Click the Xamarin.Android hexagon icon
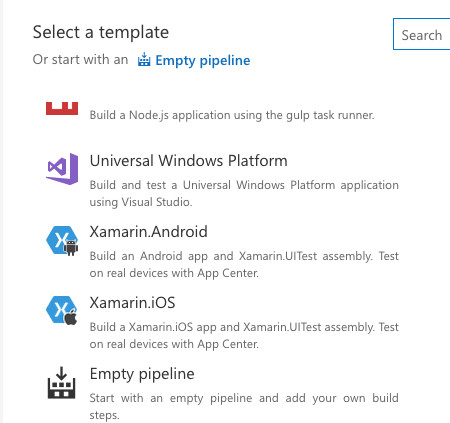 pos(62,241)
